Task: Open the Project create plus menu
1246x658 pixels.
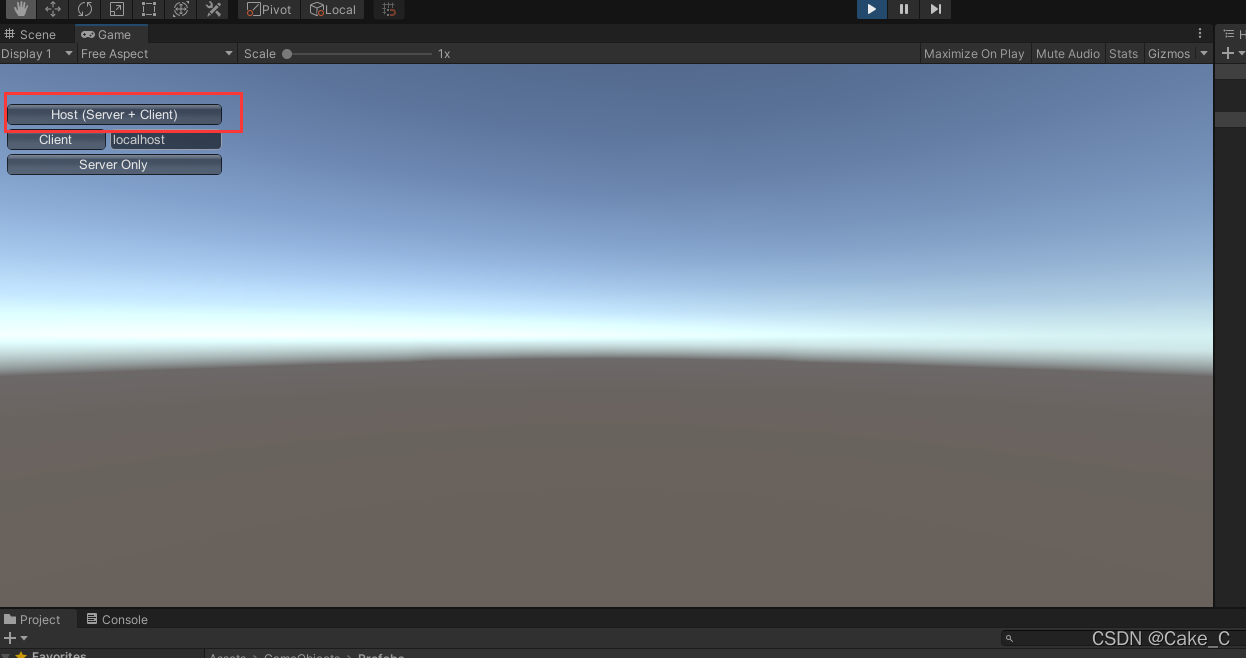Action: click(x=15, y=638)
